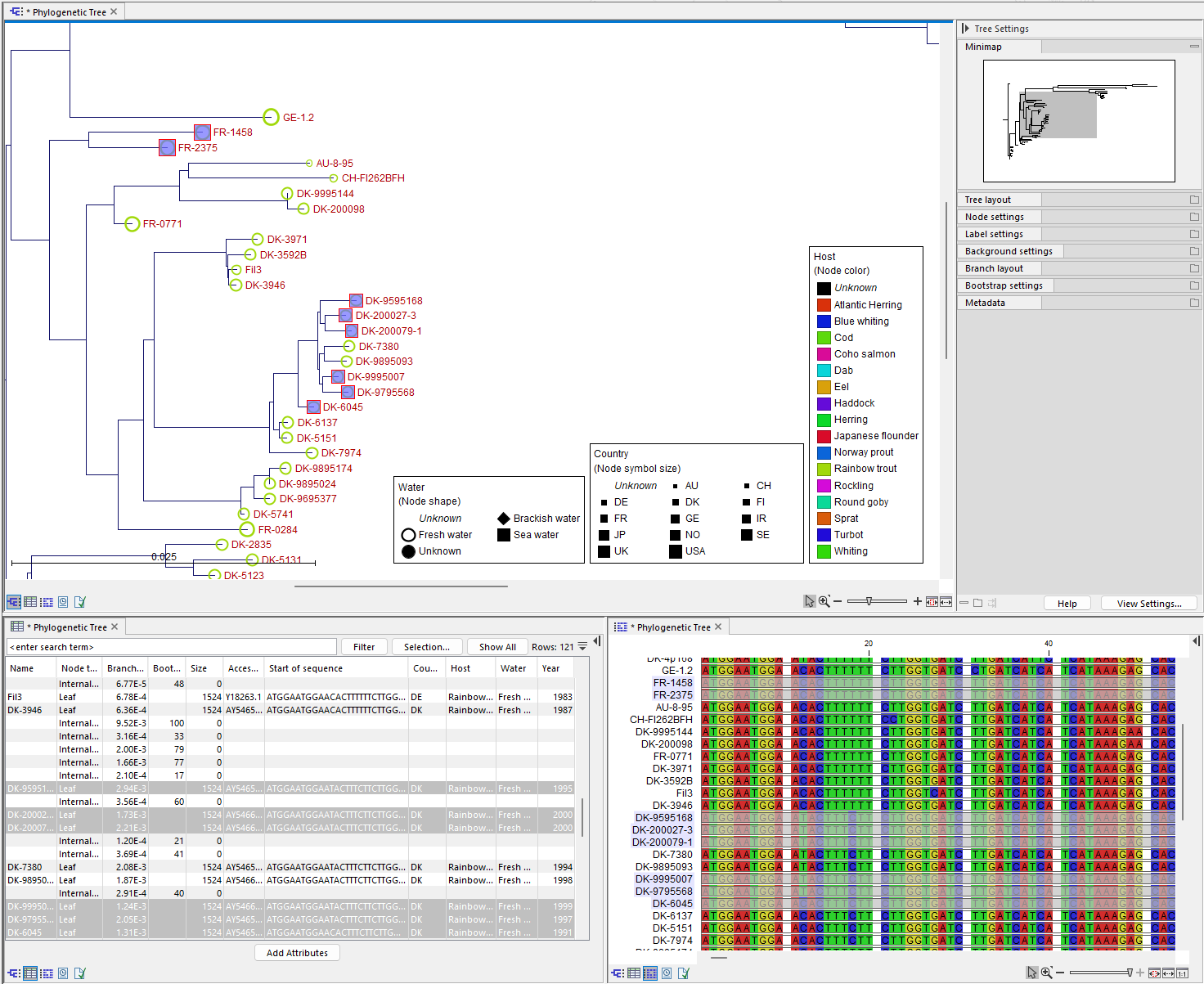The width and height of the screenshot is (1204, 984).
Task: Open the Show Element Info icon
Action: tap(79, 601)
